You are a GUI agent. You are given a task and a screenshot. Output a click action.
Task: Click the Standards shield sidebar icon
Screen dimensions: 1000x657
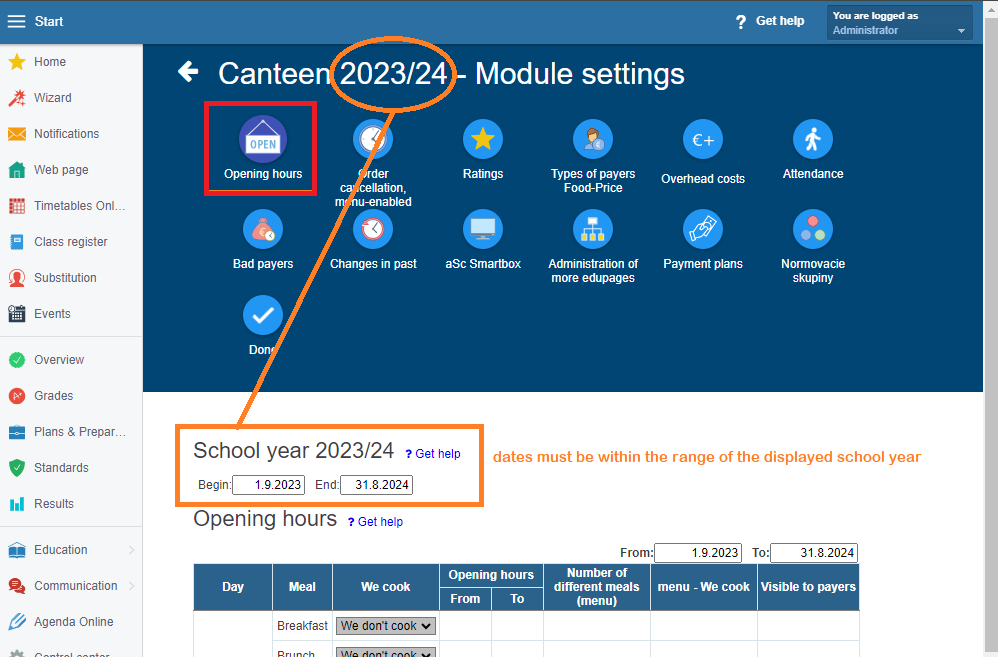point(17,468)
